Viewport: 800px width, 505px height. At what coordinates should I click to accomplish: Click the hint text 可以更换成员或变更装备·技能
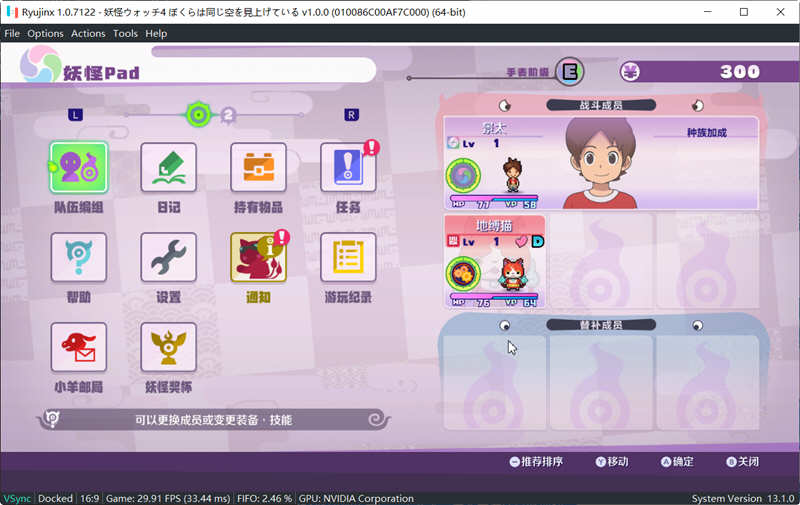point(213,420)
